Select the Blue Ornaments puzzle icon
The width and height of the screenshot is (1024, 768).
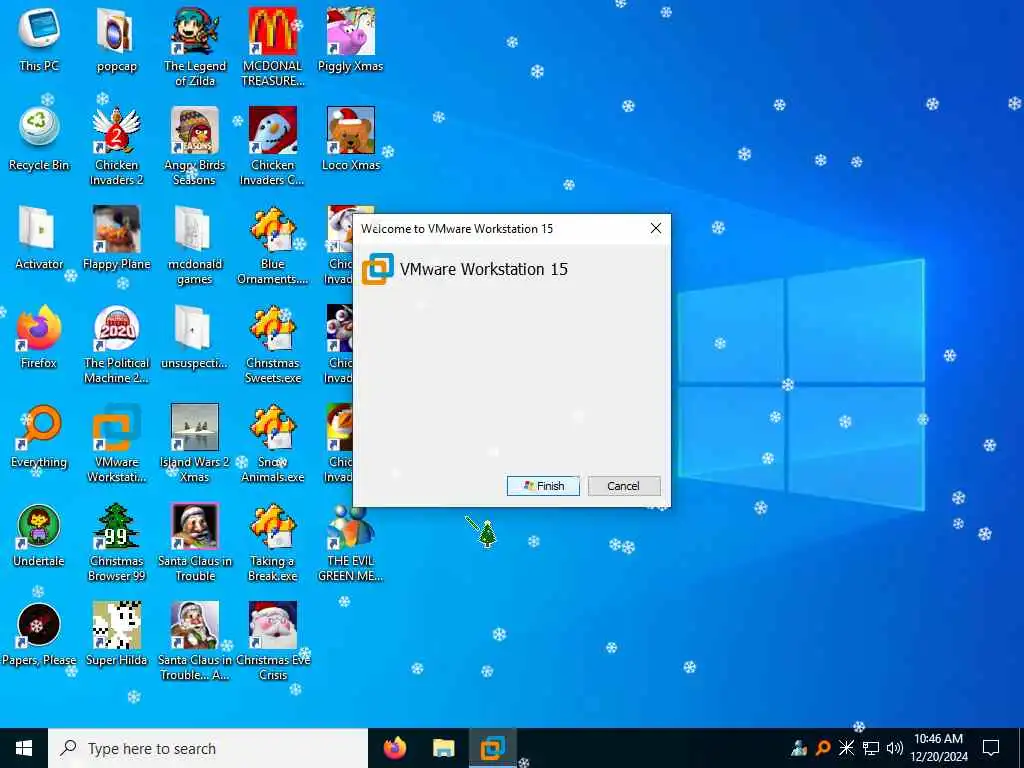coord(272,246)
